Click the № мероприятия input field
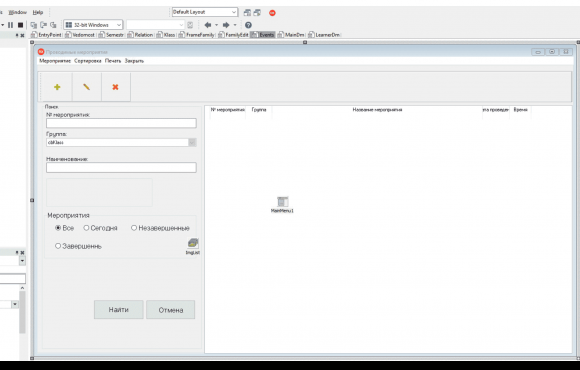Screen dimensions: 580x370 (x=121, y=123)
